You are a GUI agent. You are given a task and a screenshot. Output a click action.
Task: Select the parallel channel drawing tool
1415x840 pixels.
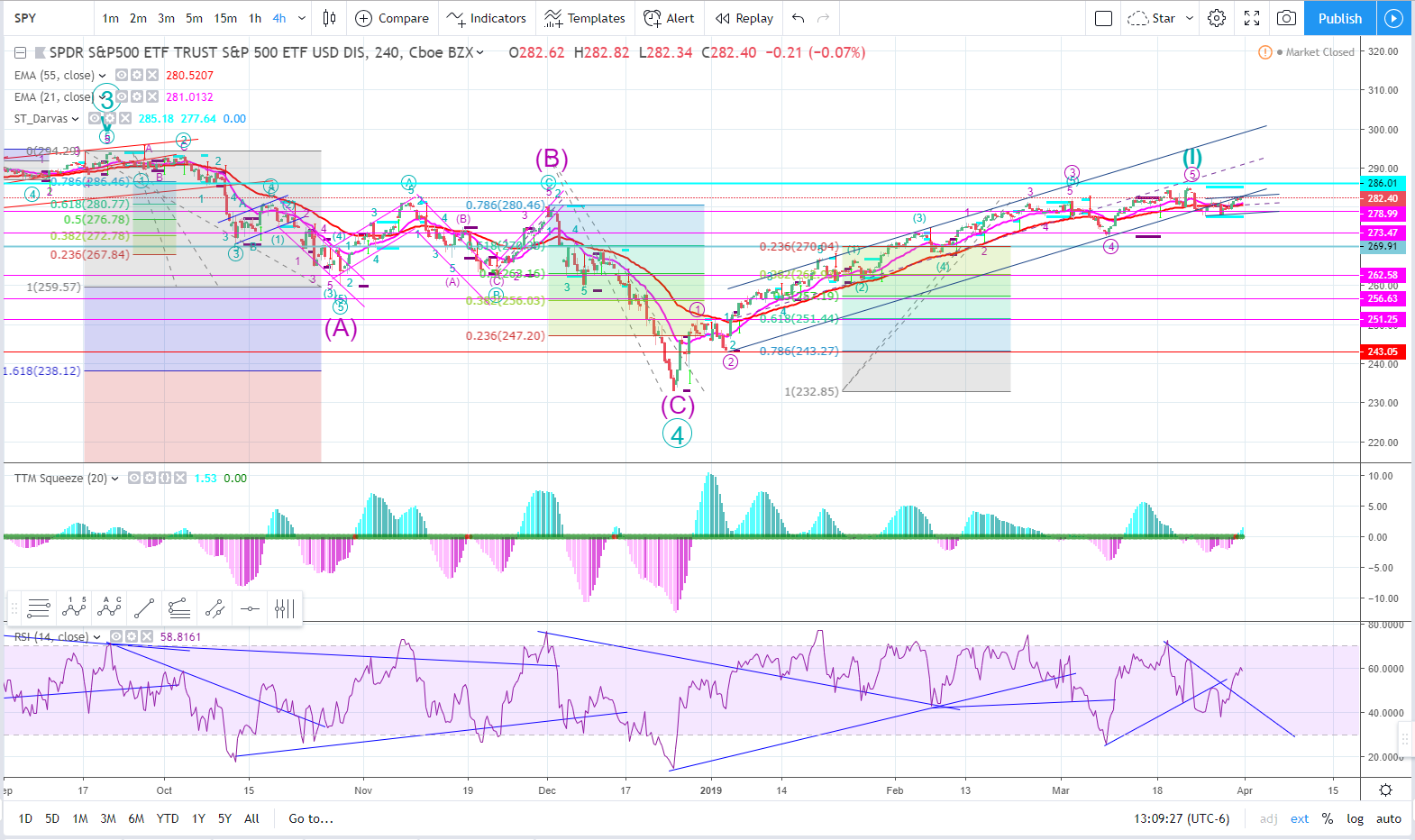click(x=215, y=608)
